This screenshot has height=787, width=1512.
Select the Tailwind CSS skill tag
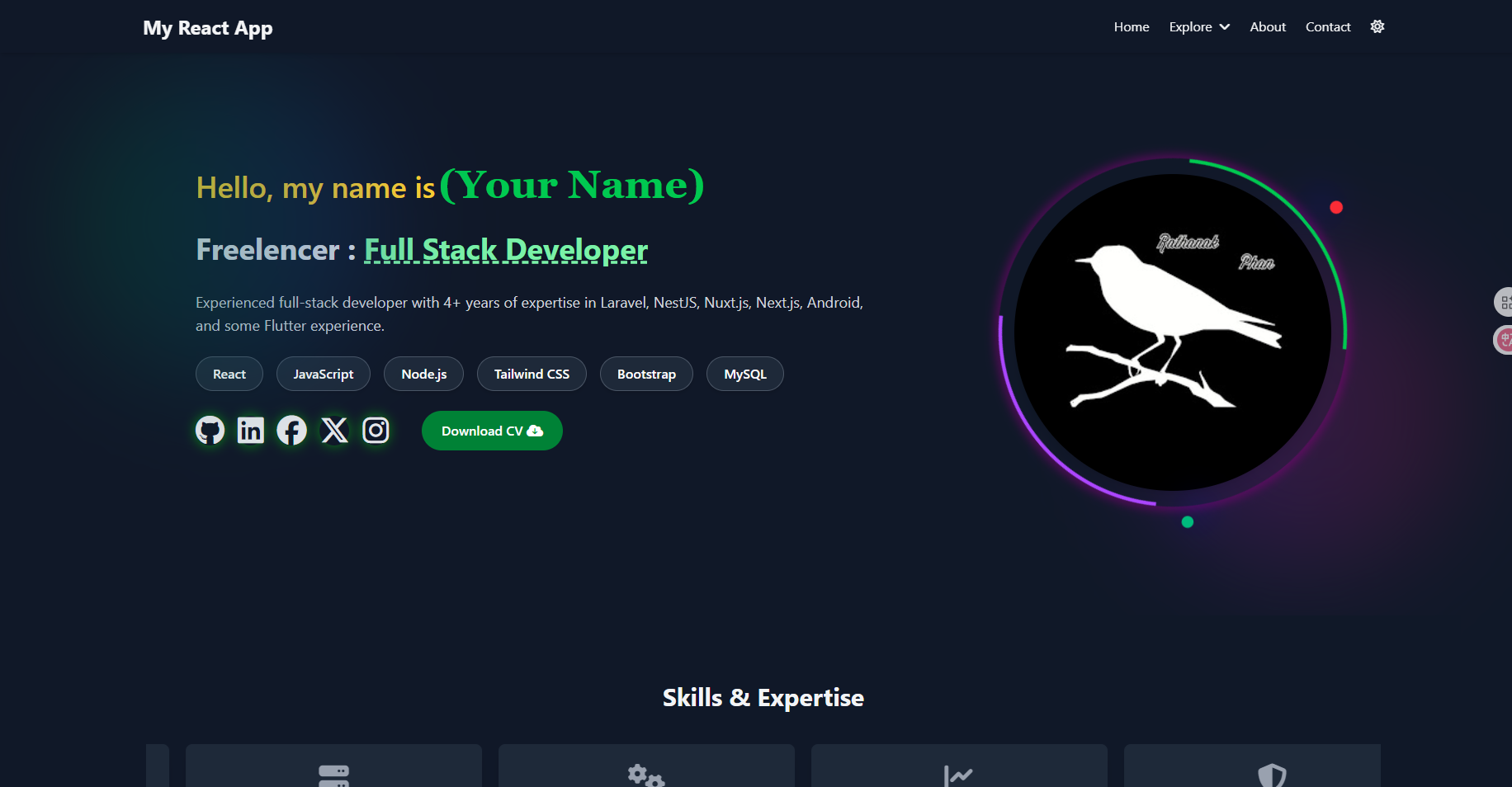(532, 374)
